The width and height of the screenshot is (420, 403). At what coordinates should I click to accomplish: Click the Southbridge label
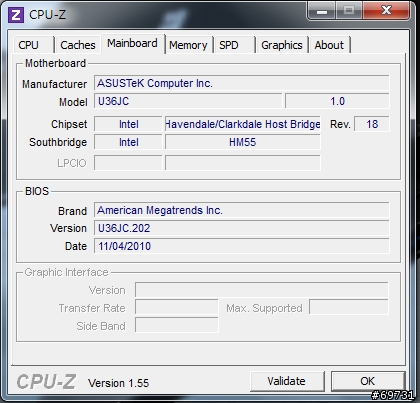click(58, 142)
